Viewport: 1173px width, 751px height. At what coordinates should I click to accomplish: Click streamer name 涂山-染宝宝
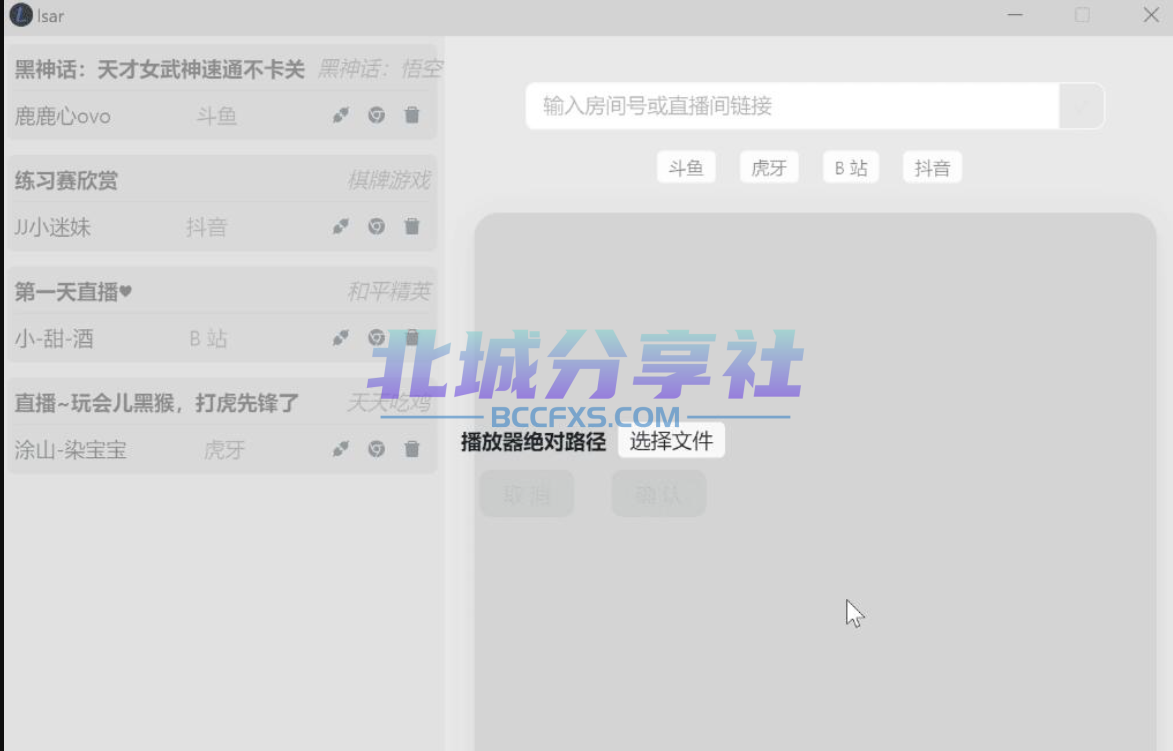70,450
